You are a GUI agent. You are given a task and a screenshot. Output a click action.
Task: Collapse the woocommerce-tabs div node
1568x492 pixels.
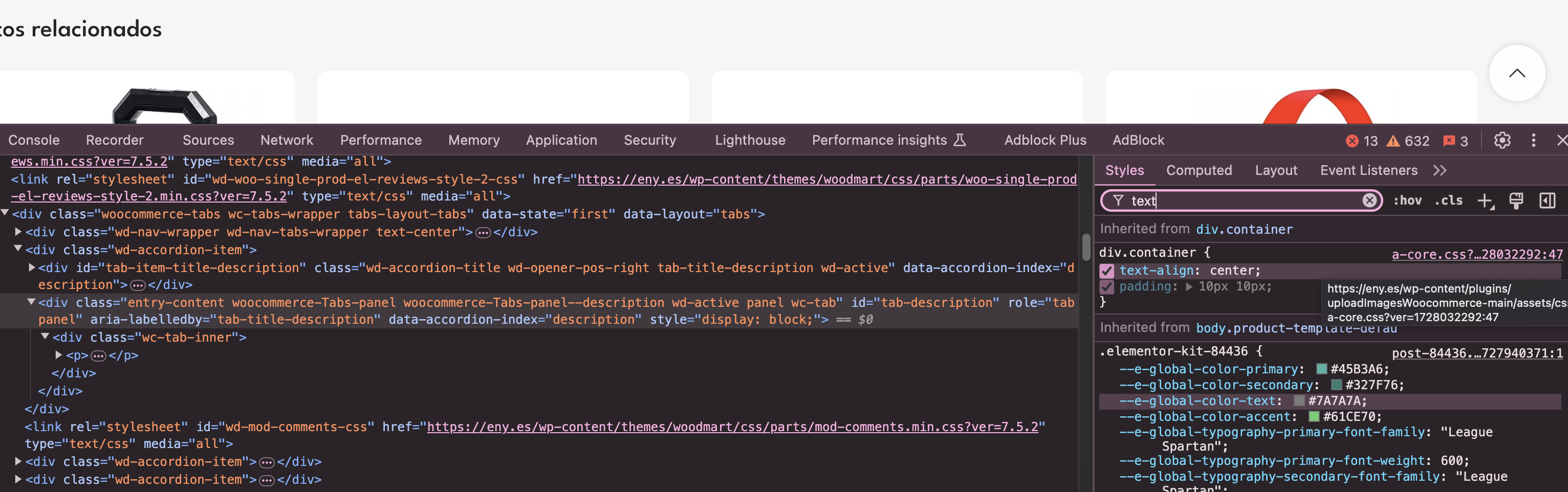(5, 213)
